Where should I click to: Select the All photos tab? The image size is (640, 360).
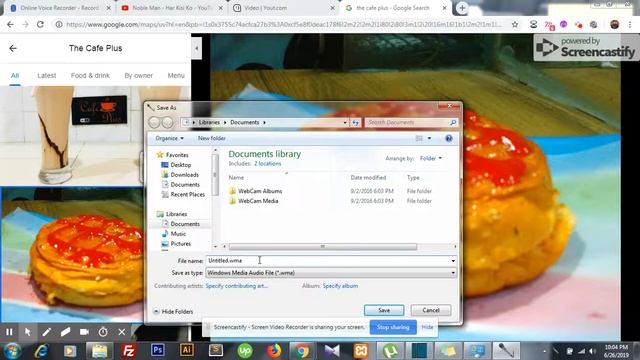click(x=15, y=76)
